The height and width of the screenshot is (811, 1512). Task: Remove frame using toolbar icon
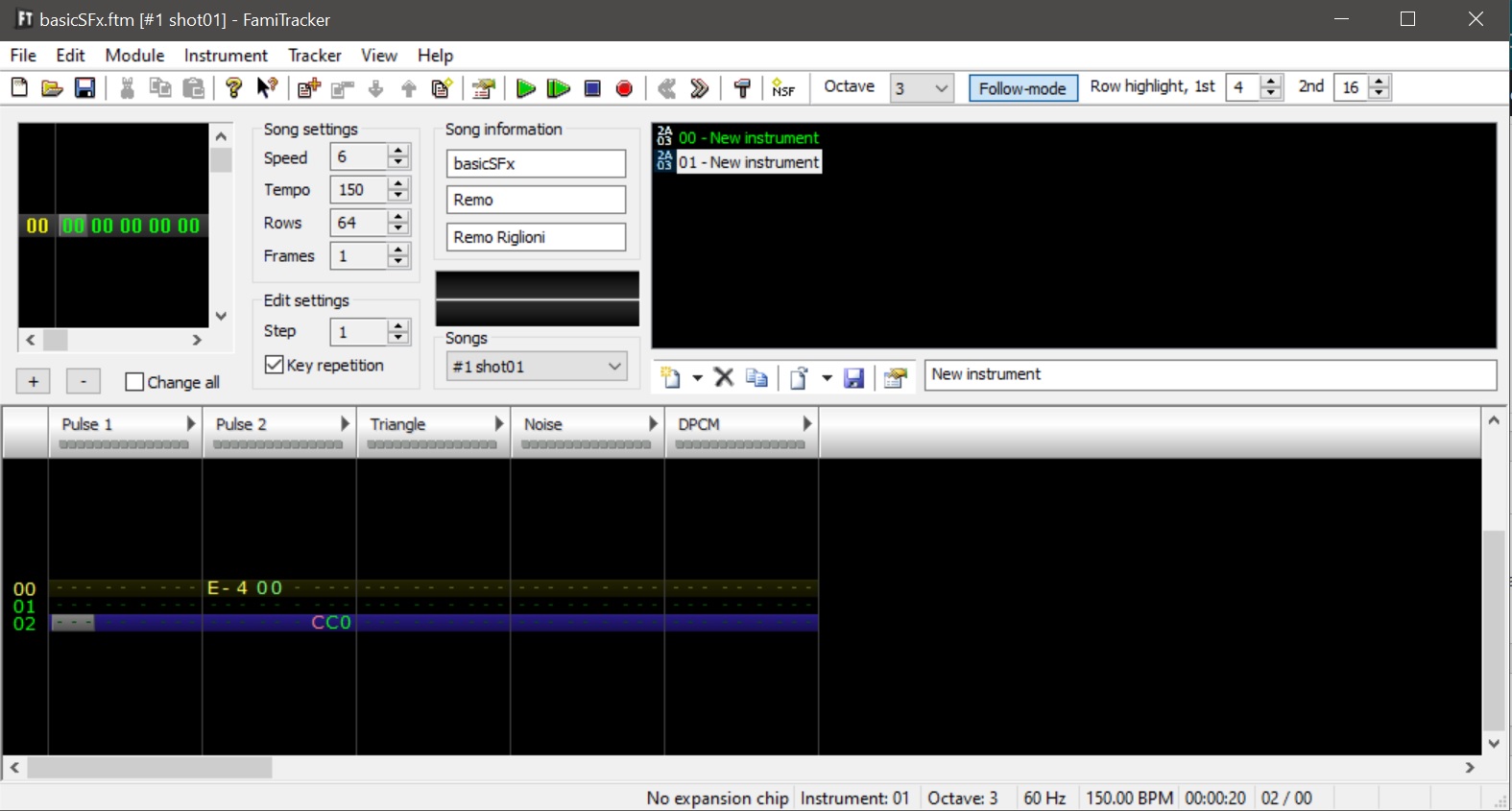point(342,88)
